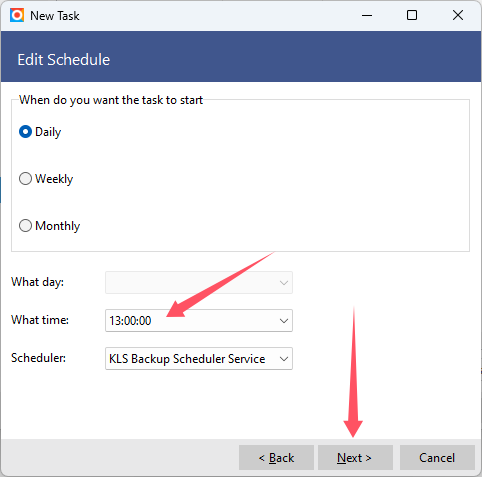This screenshot has height=477, width=482.
Task: Select the Daily schedule option
Action: click(40, 132)
